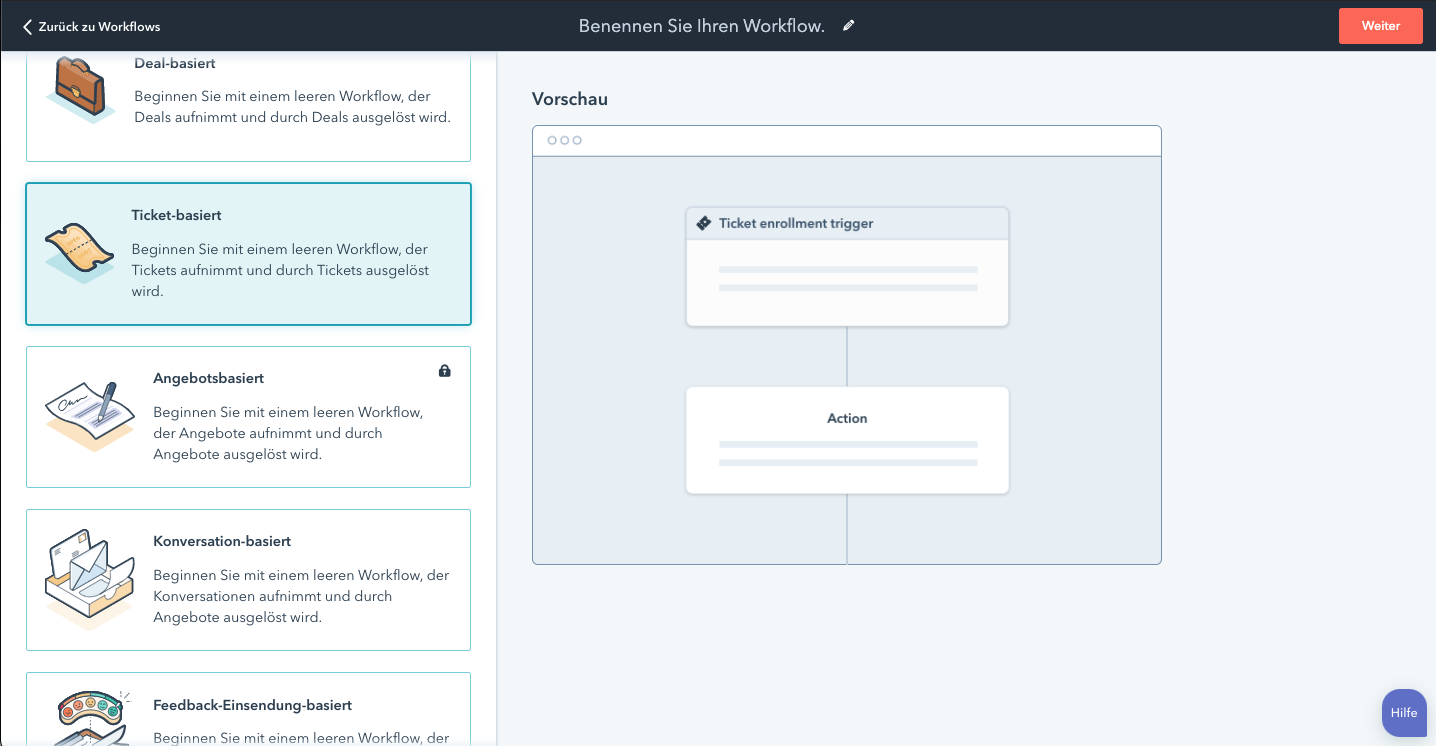
Task: Click the Action box in preview
Action: click(847, 440)
